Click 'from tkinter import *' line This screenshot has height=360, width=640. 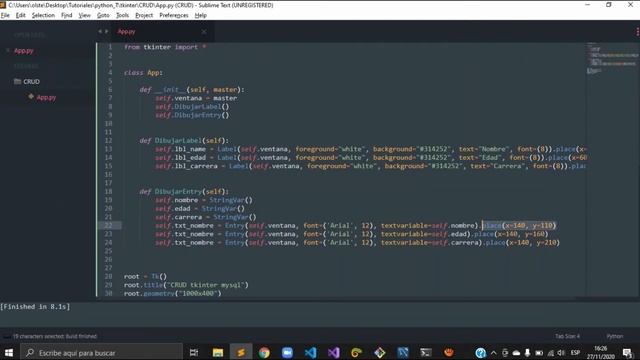tap(165, 47)
